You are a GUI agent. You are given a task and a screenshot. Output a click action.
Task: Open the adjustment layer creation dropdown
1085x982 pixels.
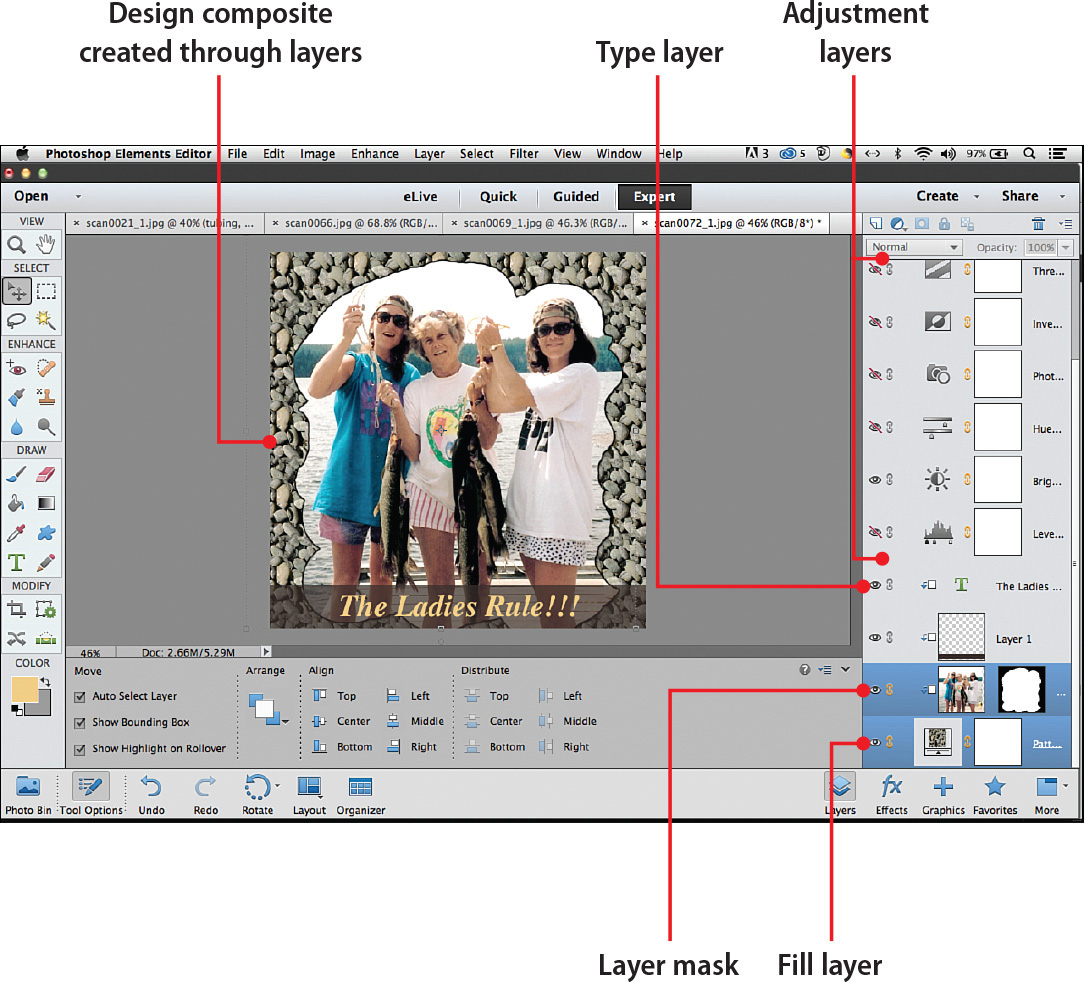[898, 224]
